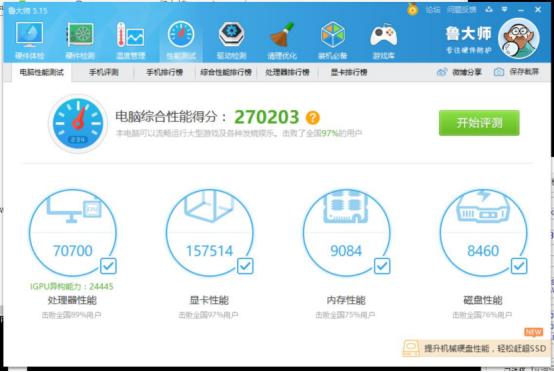Close the 鲁大师 window
The width and height of the screenshot is (554, 372).
[538, 10]
